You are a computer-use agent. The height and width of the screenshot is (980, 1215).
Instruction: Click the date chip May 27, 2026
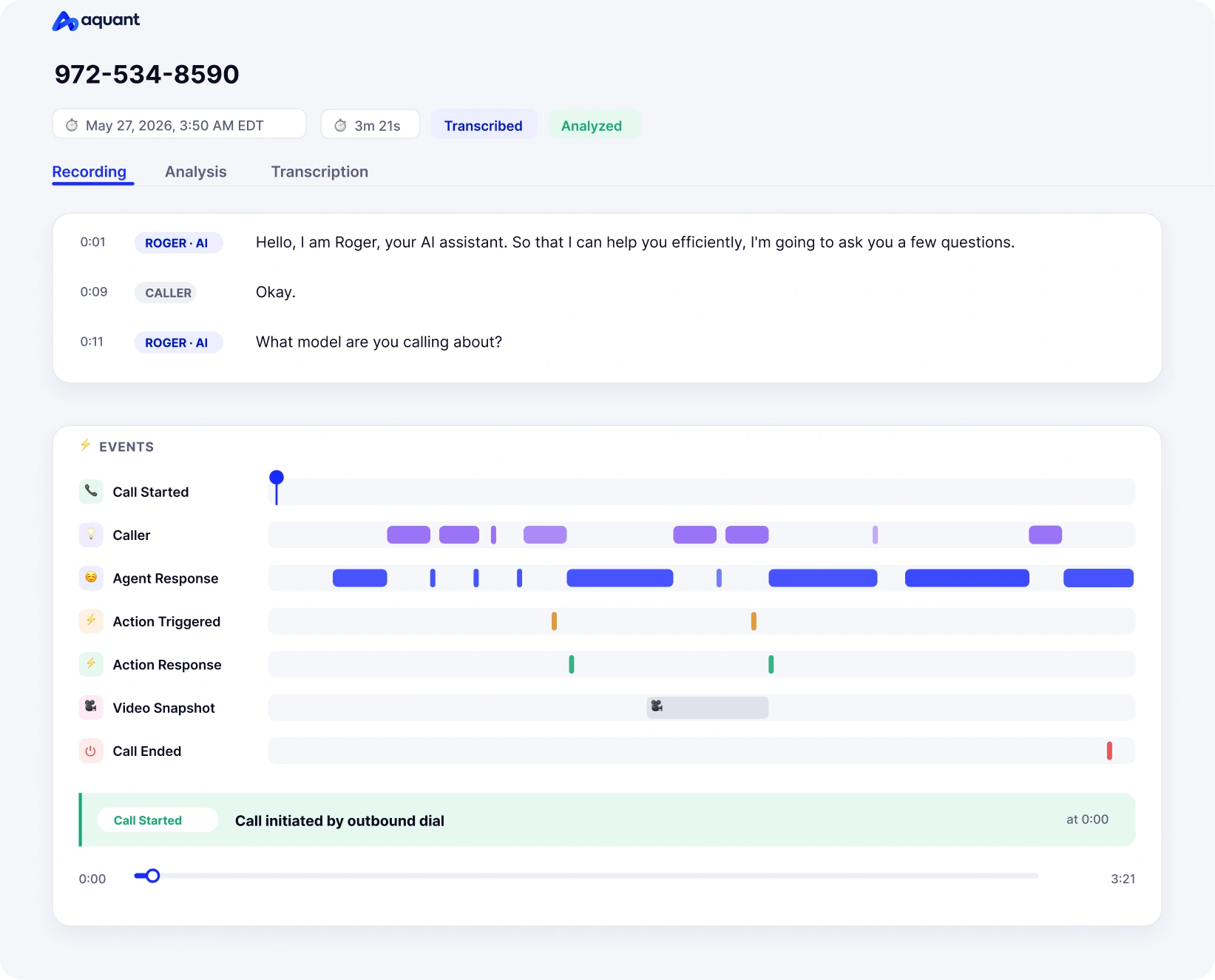[x=180, y=124]
